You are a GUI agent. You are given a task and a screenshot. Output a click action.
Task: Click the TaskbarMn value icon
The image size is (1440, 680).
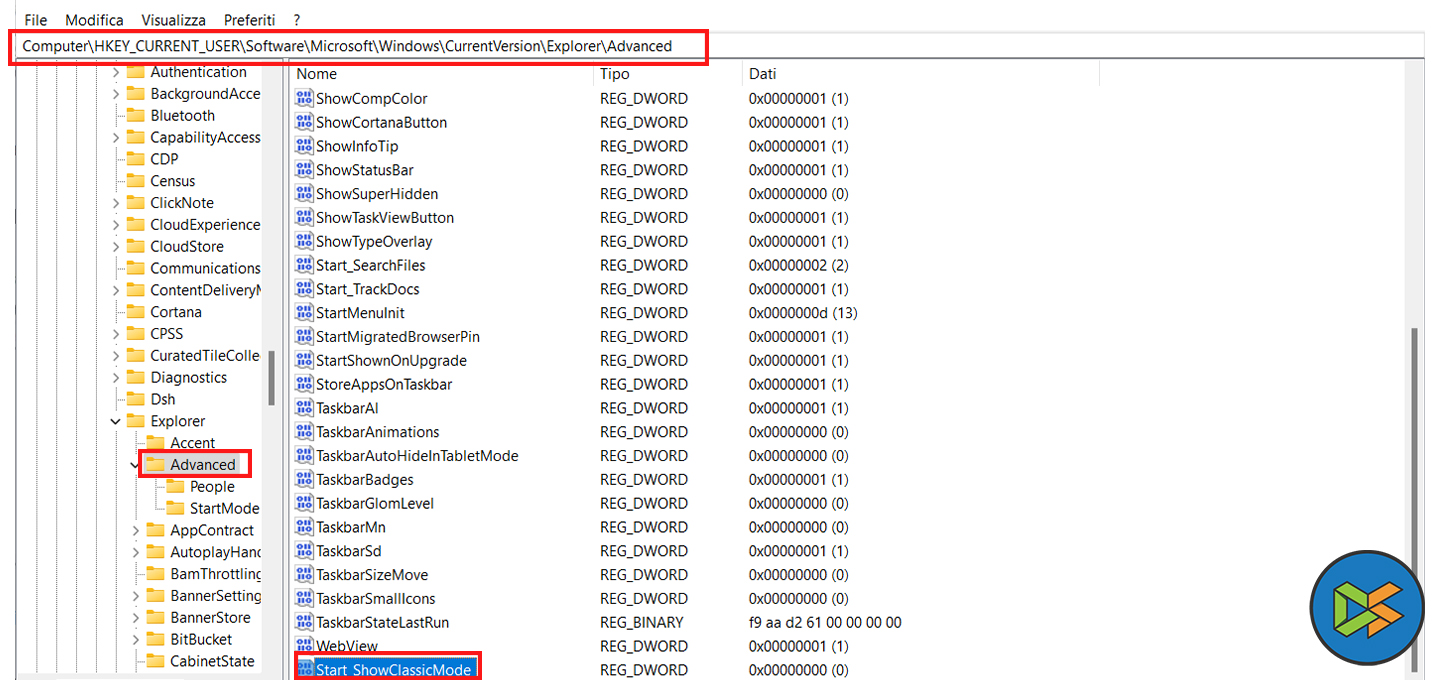pyautogui.click(x=304, y=527)
